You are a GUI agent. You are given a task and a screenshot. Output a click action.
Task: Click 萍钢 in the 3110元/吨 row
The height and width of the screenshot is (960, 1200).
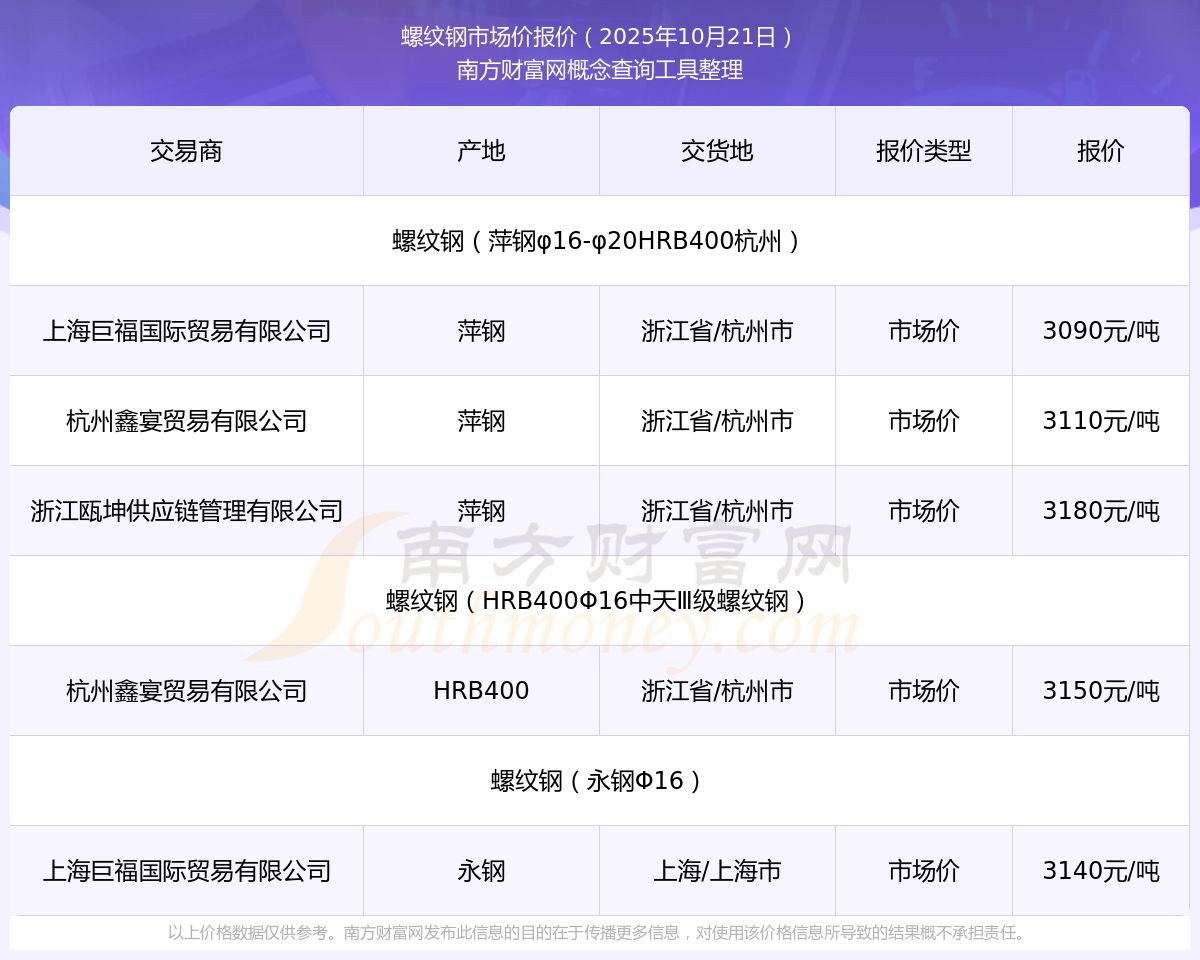(481, 421)
